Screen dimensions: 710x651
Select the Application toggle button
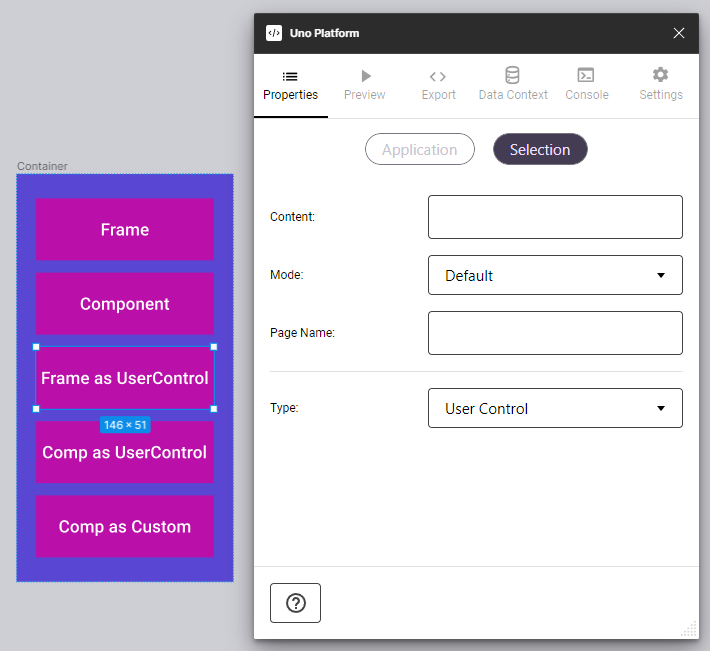click(x=420, y=149)
